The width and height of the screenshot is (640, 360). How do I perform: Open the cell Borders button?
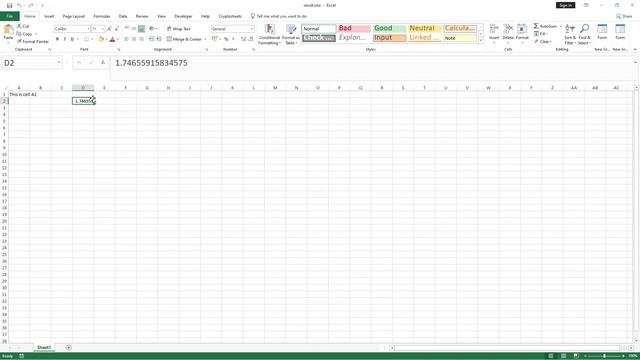86,39
